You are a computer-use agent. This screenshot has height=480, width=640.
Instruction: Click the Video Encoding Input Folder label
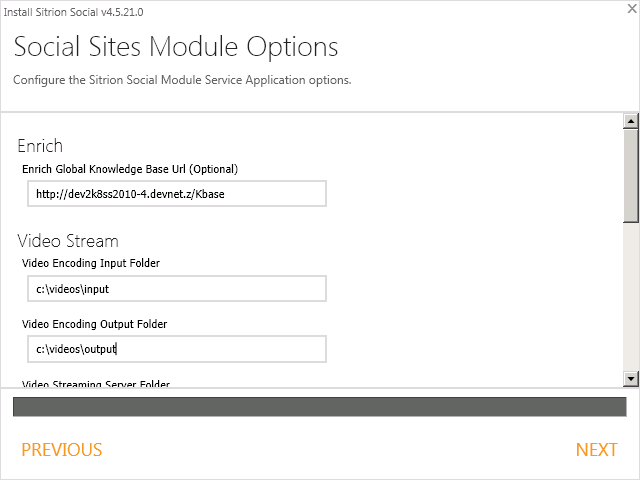pos(91,263)
